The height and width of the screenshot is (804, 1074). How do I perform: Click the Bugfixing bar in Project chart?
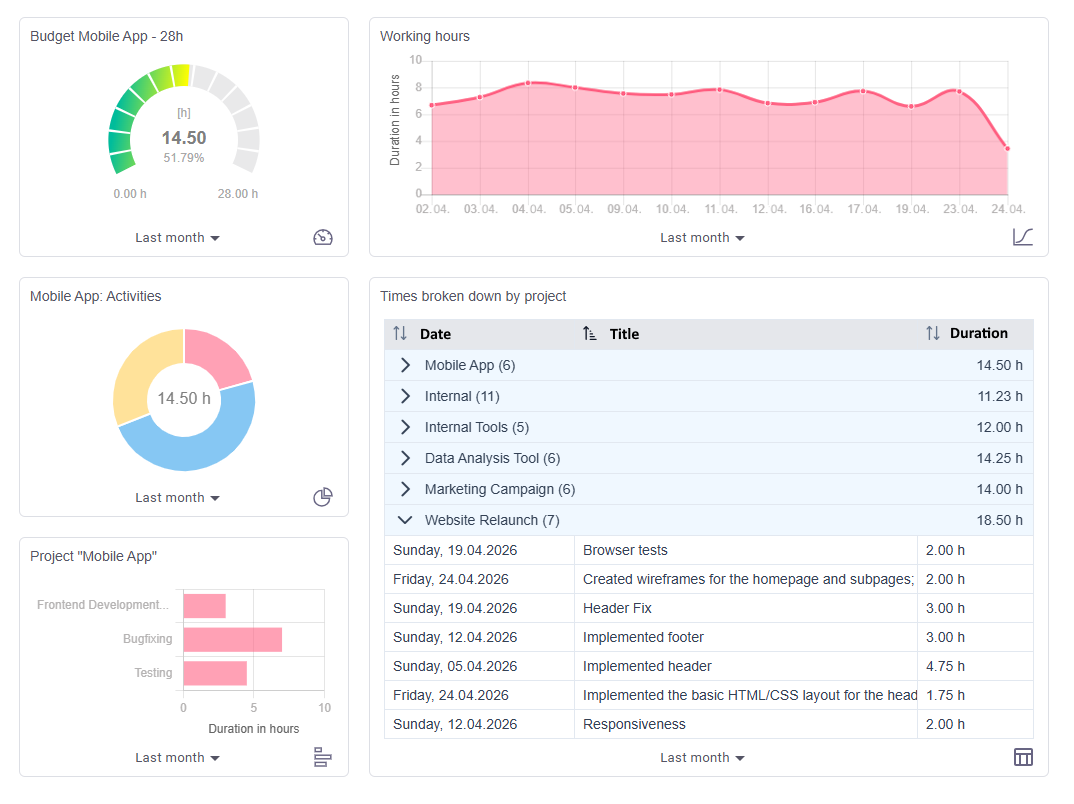[233, 640]
